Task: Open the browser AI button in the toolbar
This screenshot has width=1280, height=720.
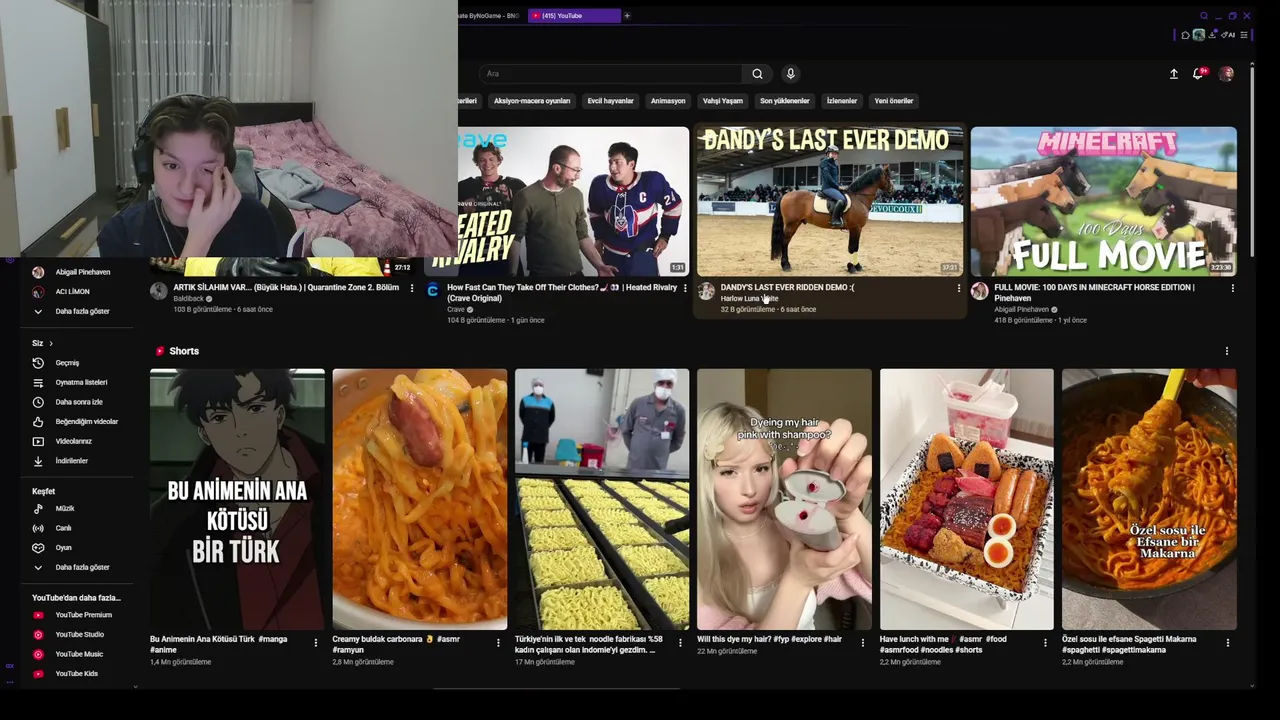Action: tap(1229, 35)
